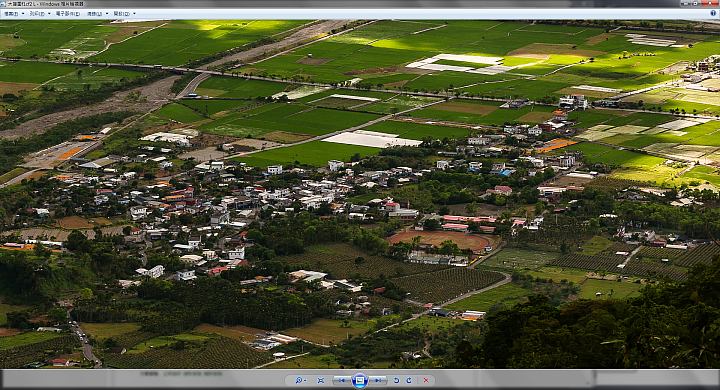Image resolution: width=720 pixels, height=390 pixels.
Task: Go to the Previous photo
Action: tap(342, 380)
